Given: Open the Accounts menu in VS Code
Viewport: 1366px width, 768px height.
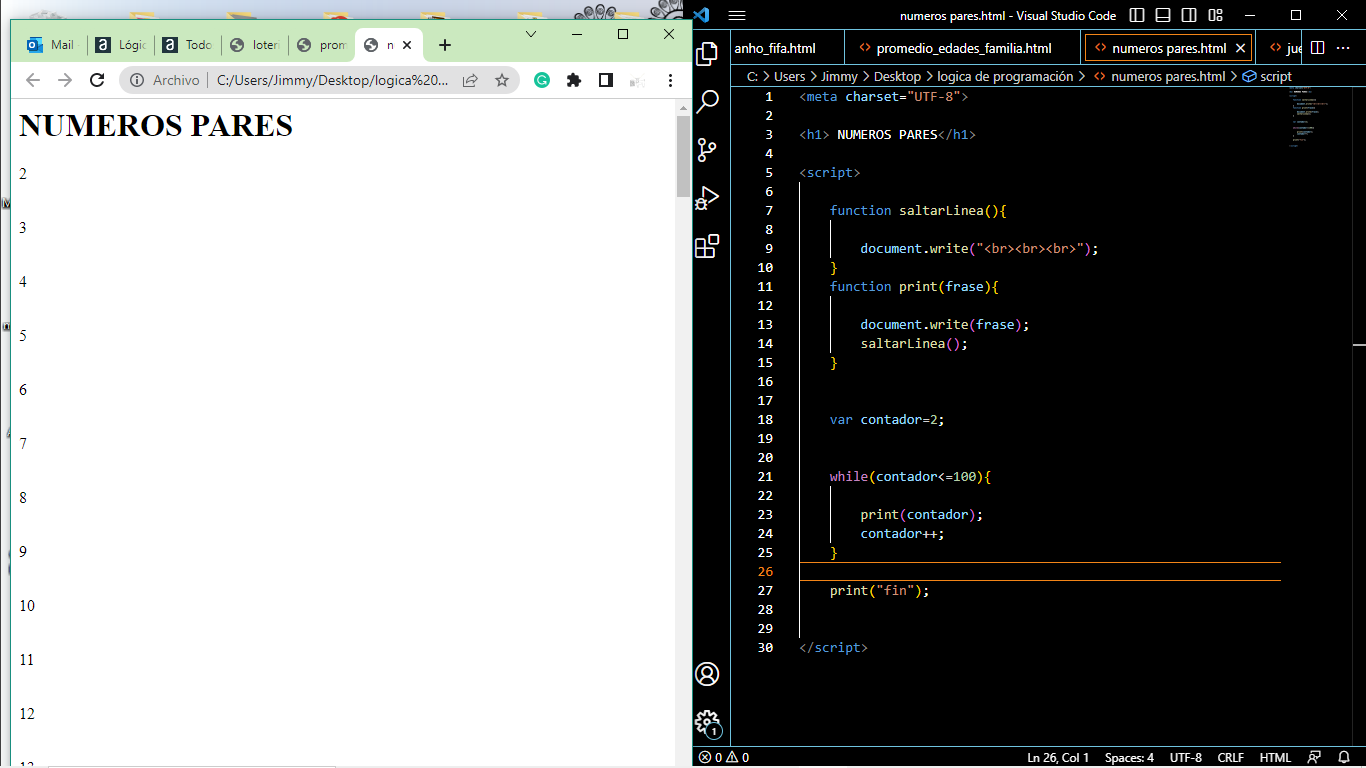Looking at the screenshot, I should tap(707, 674).
